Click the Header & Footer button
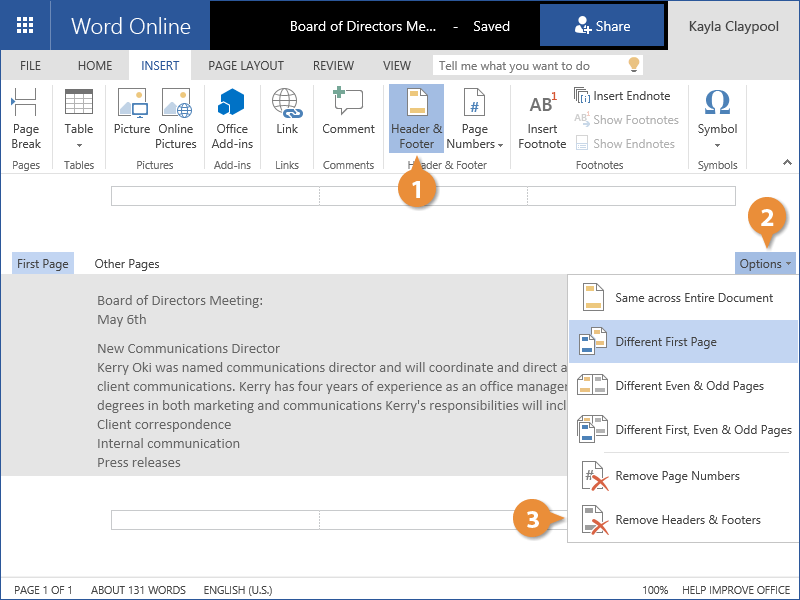Image resolution: width=800 pixels, height=600 pixels. [416, 118]
